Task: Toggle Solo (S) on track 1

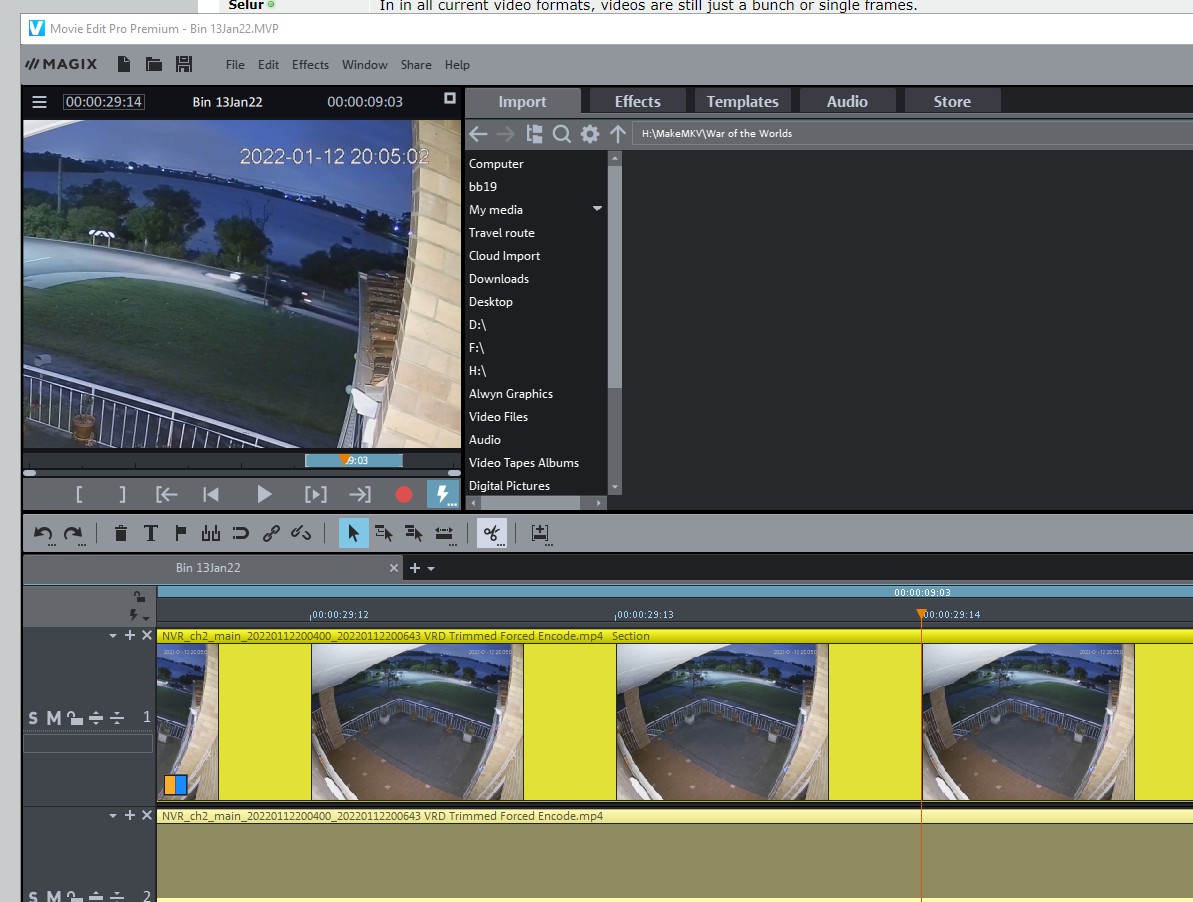Action: (x=33, y=718)
